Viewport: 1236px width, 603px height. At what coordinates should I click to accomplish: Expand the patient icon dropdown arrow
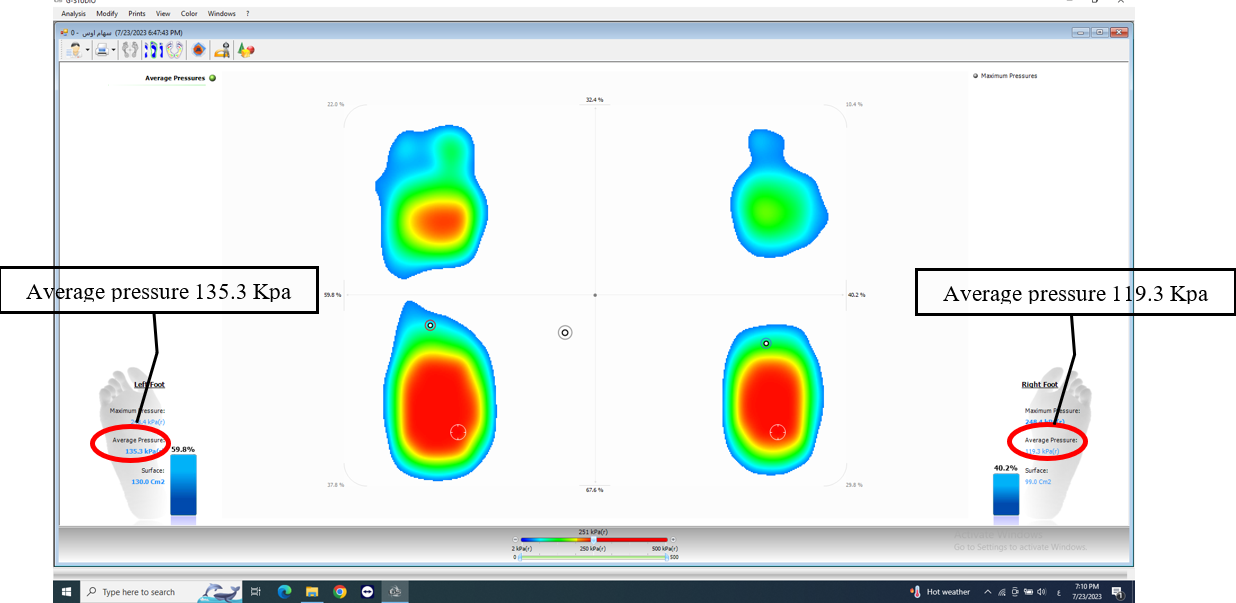pyautogui.click(x=88, y=49)
